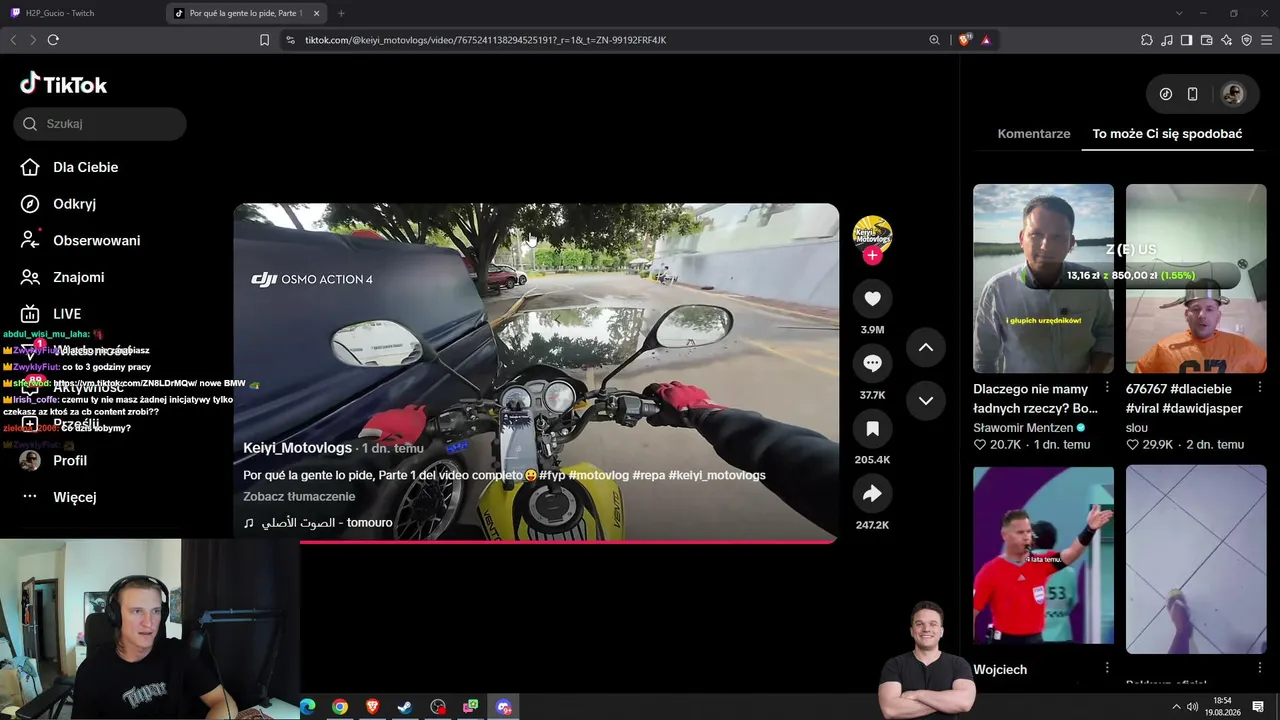Open Brave VPN shield icon
1280x720 pixels.
[1246, 40]
